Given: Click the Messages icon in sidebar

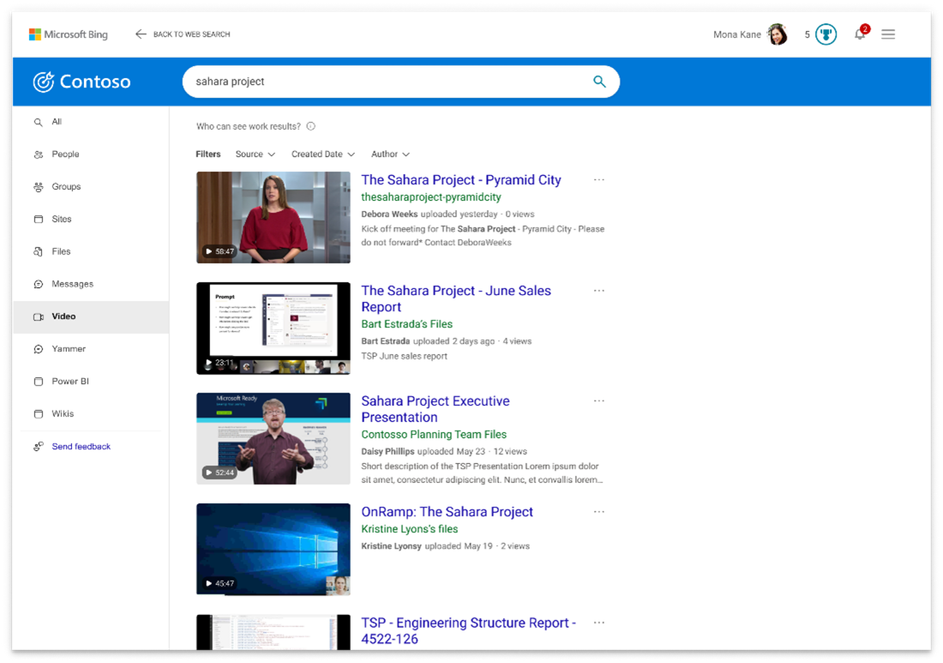Looking at the screenshot, I should tap(38, 284).
